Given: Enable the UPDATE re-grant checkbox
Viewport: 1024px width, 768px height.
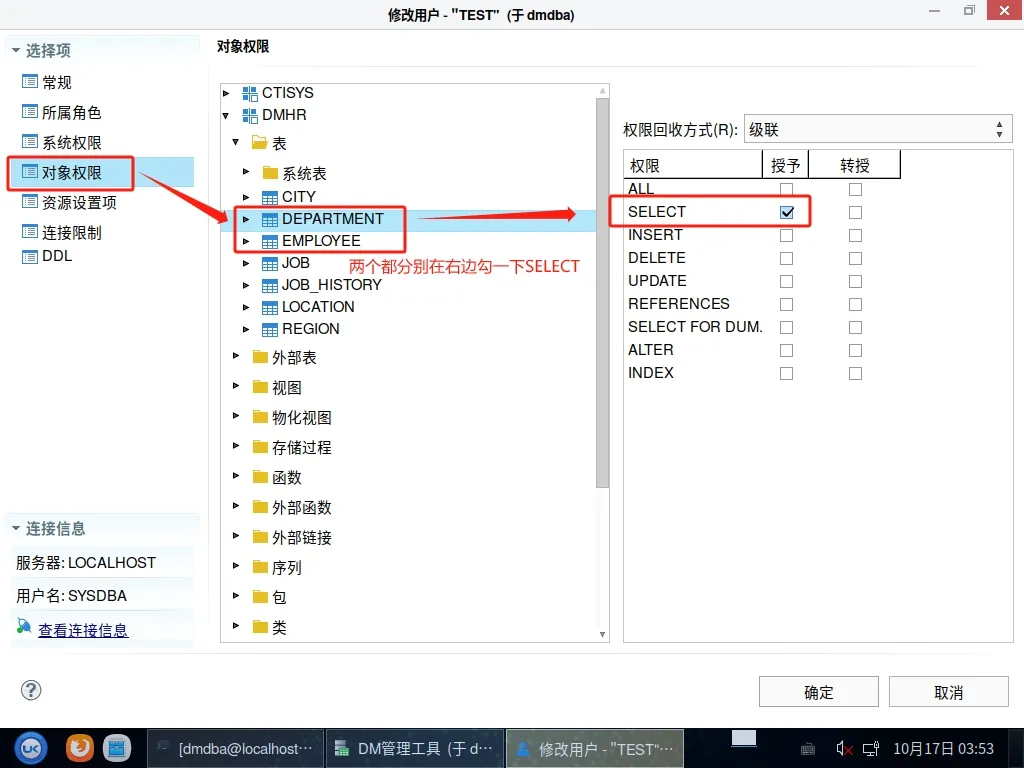Looking at the screenshot, I should (855, 281).
